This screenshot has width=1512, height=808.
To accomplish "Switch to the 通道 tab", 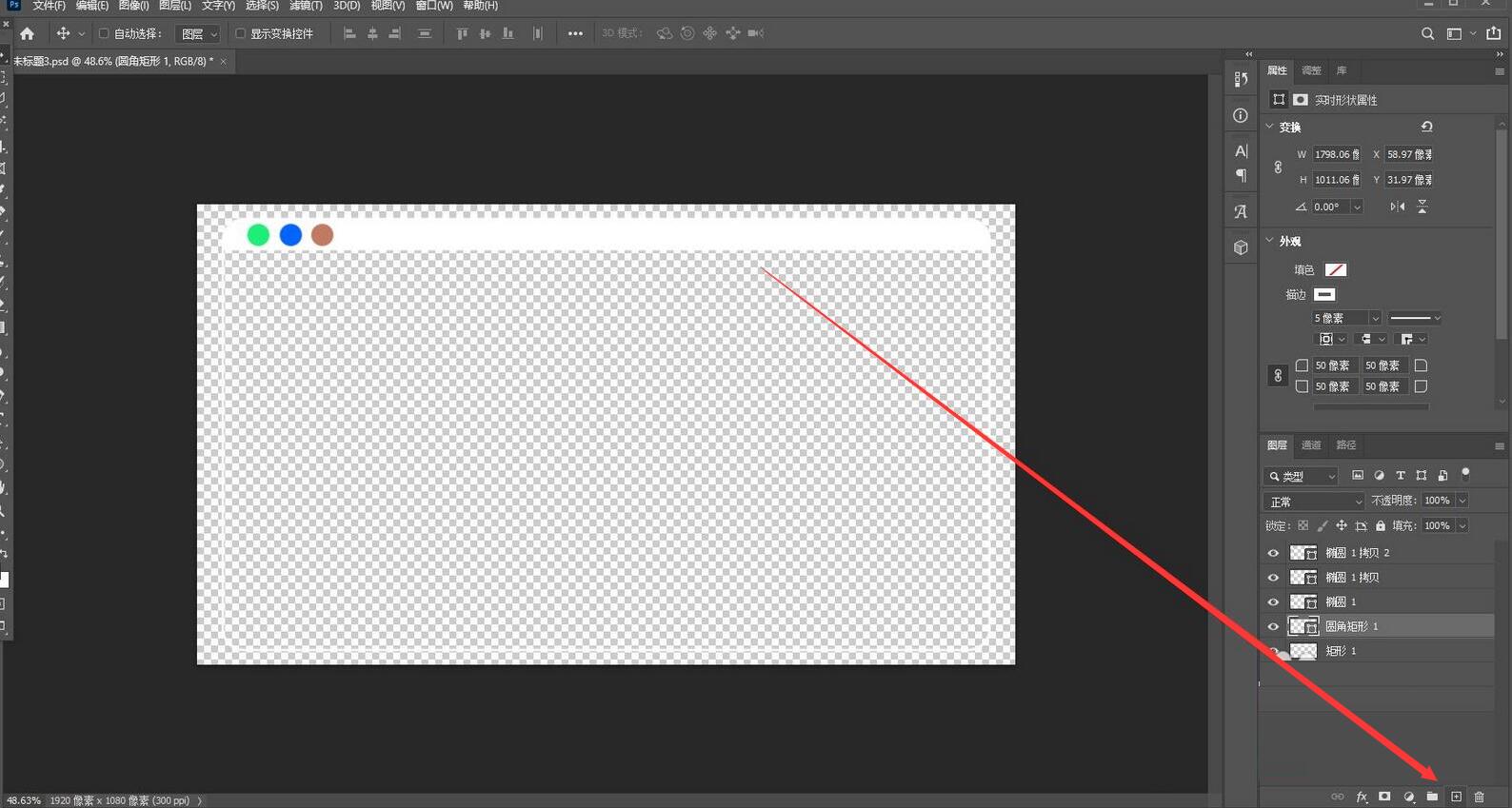I will click(1311, 444).
